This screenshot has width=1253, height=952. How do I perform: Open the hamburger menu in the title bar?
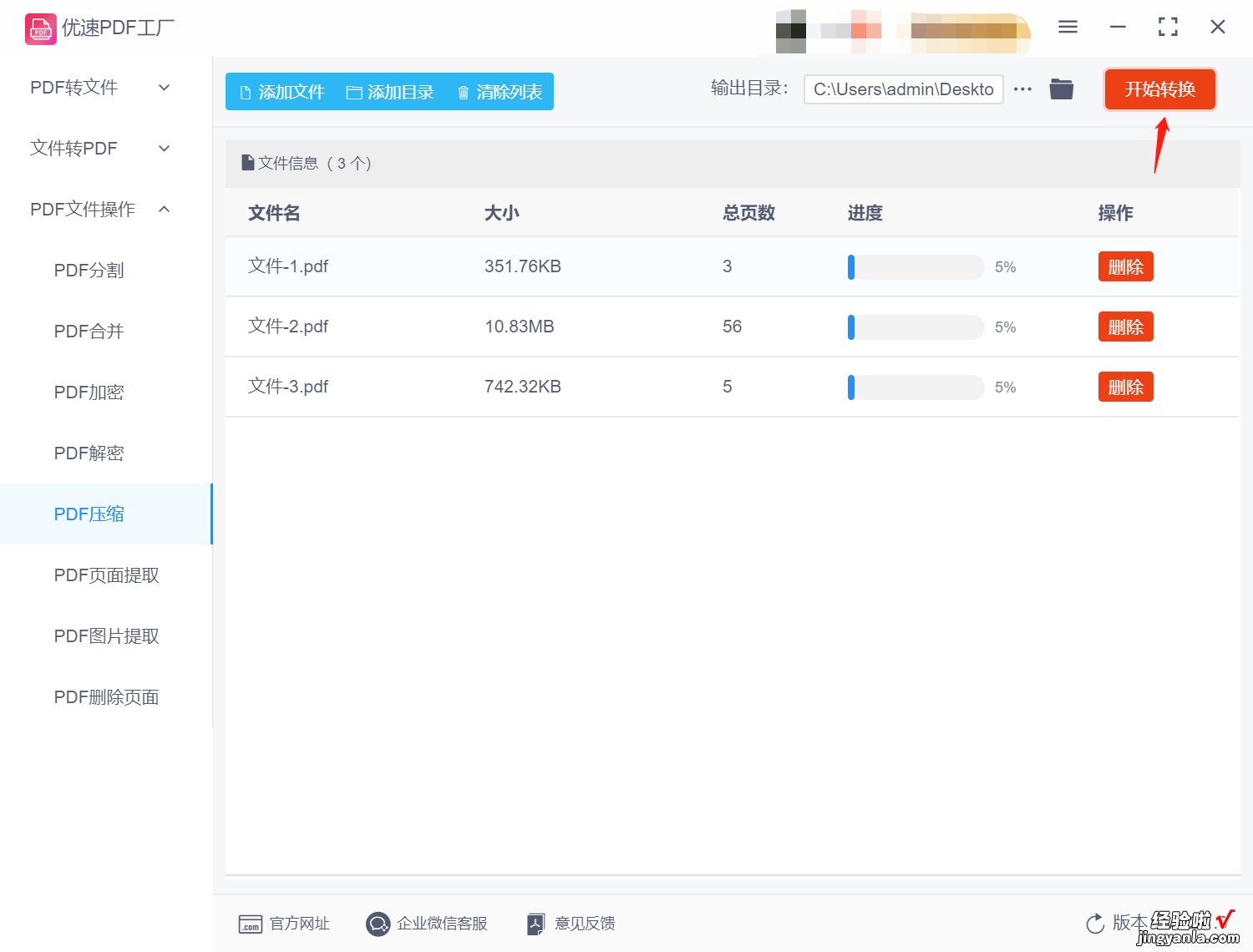[x=1068, y=27]
